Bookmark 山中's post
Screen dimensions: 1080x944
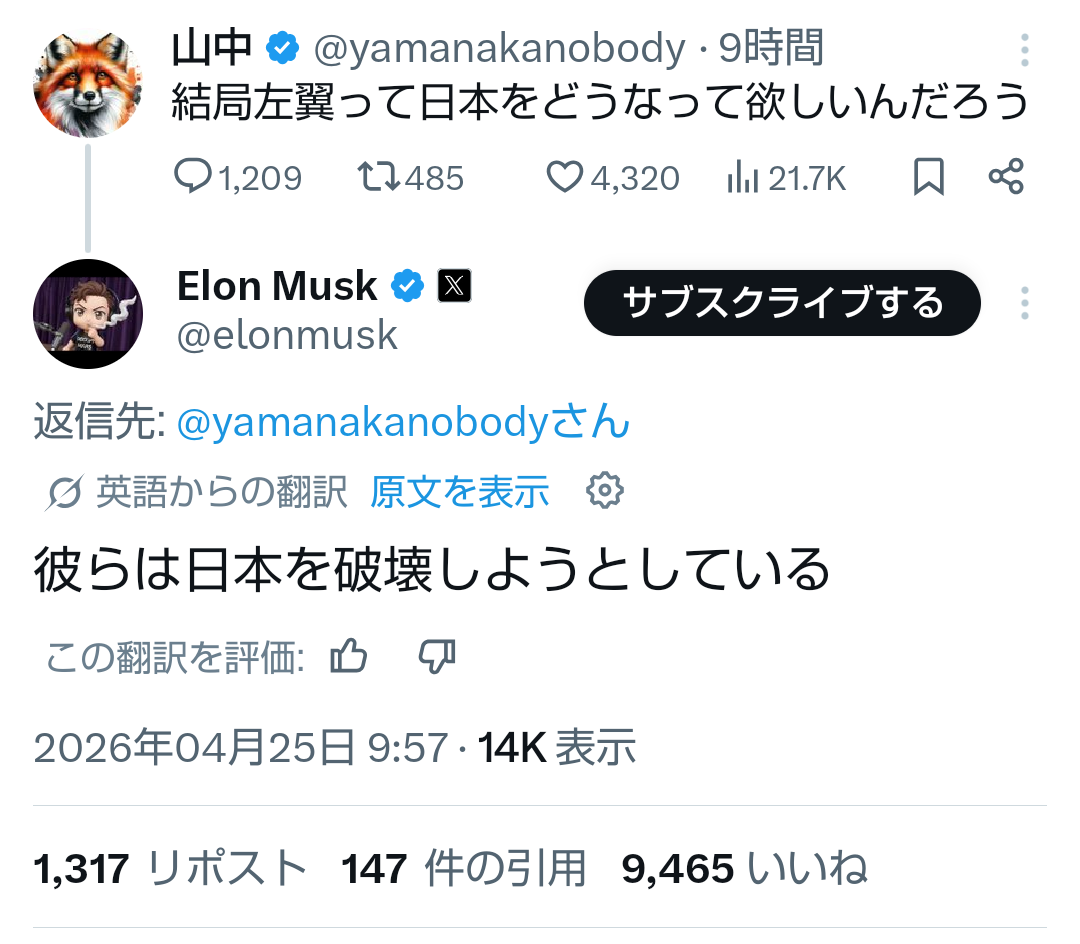click(929, 178)
